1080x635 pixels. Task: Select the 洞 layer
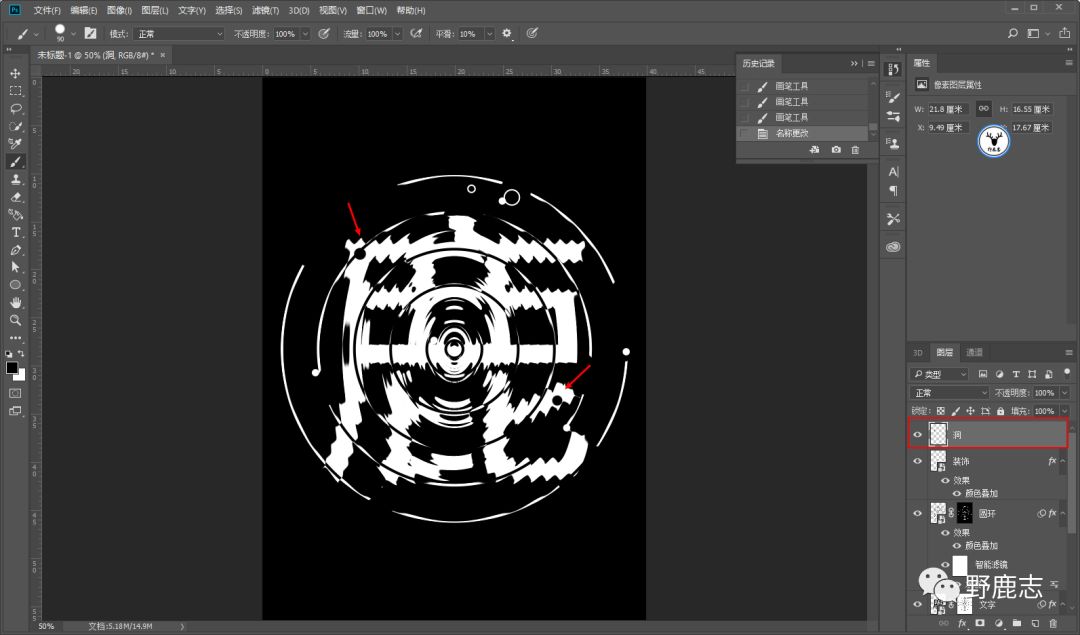(988, 435)
